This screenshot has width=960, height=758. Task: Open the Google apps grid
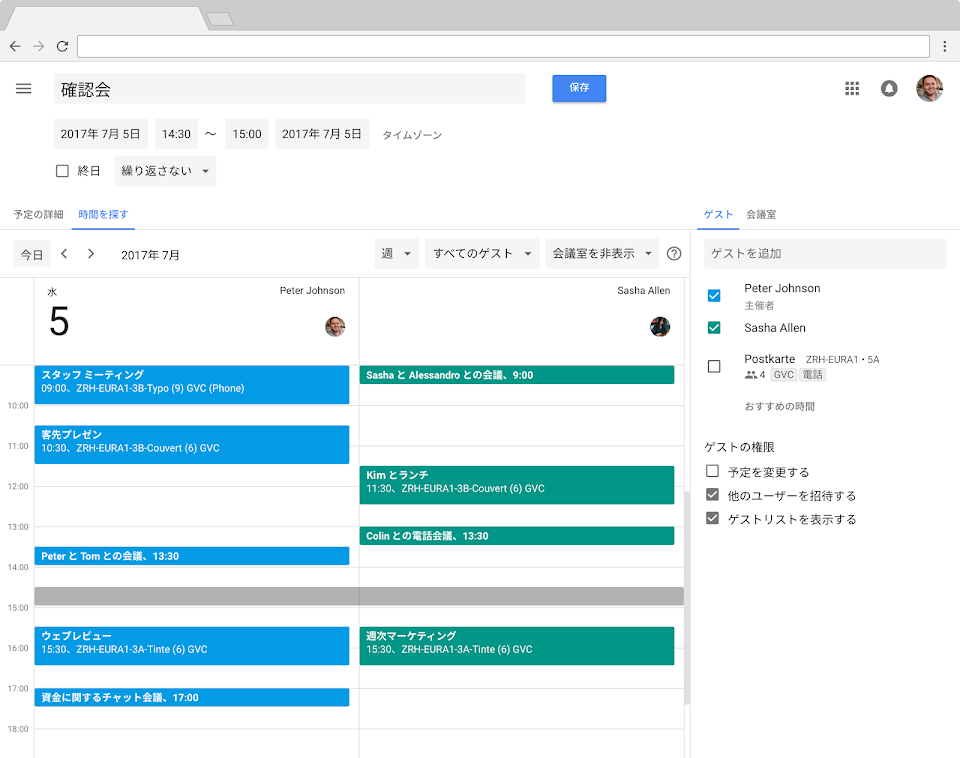coord(852,89)
